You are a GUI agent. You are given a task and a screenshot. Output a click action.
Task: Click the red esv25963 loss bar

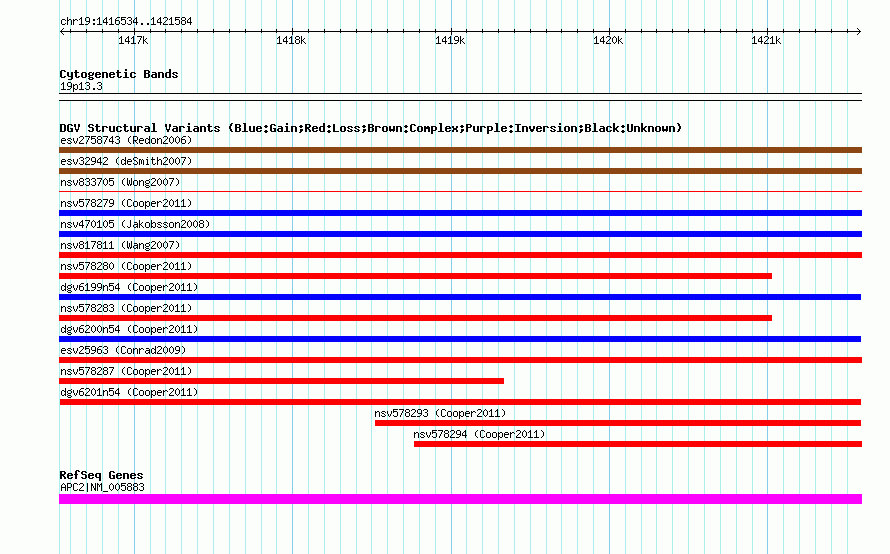click(460, 360)
